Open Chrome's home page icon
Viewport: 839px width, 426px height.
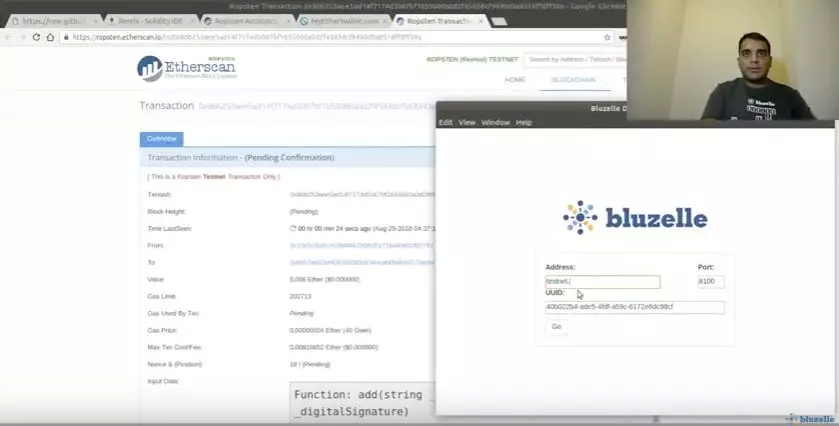(x=50, y=37)
